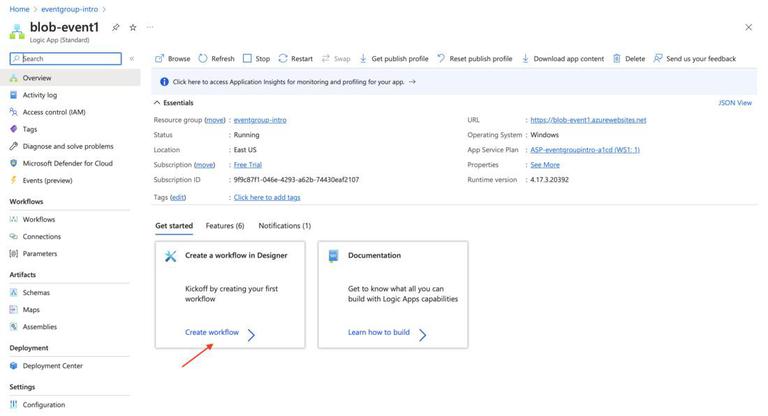This screenshot has height=416, width=768.
Task: Switch to Notifications (1) tab
Action: pos(285,226)
